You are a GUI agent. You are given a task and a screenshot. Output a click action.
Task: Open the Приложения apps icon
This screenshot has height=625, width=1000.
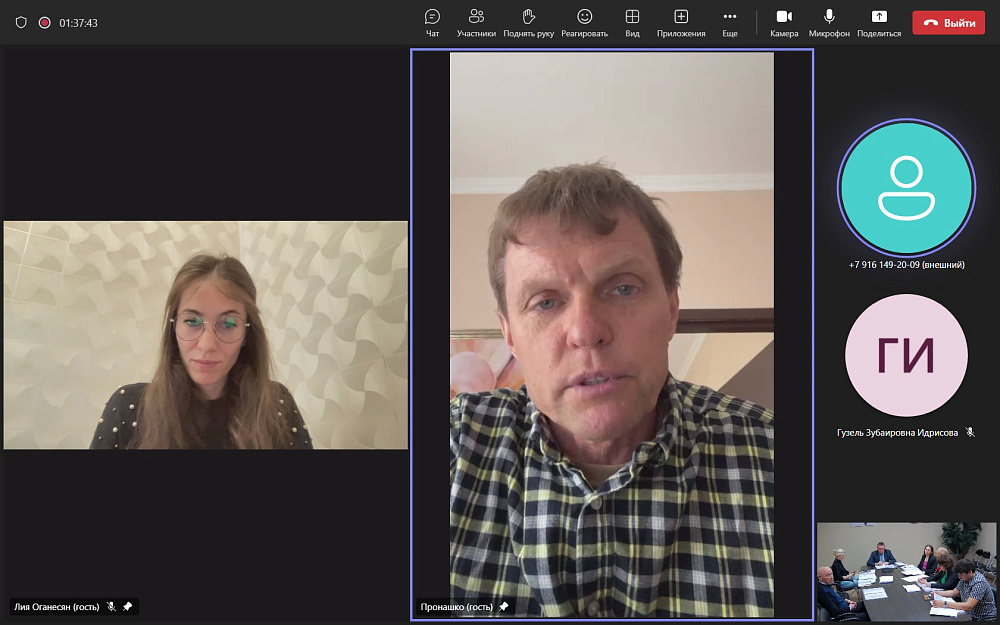[681, 22]
